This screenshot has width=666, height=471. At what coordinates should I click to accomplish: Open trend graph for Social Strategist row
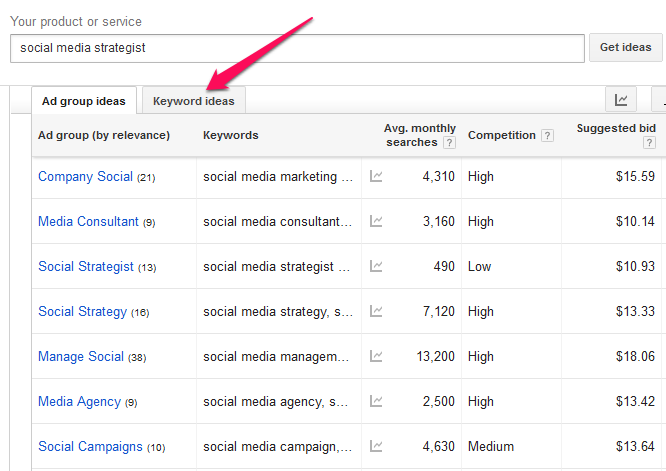376,266
